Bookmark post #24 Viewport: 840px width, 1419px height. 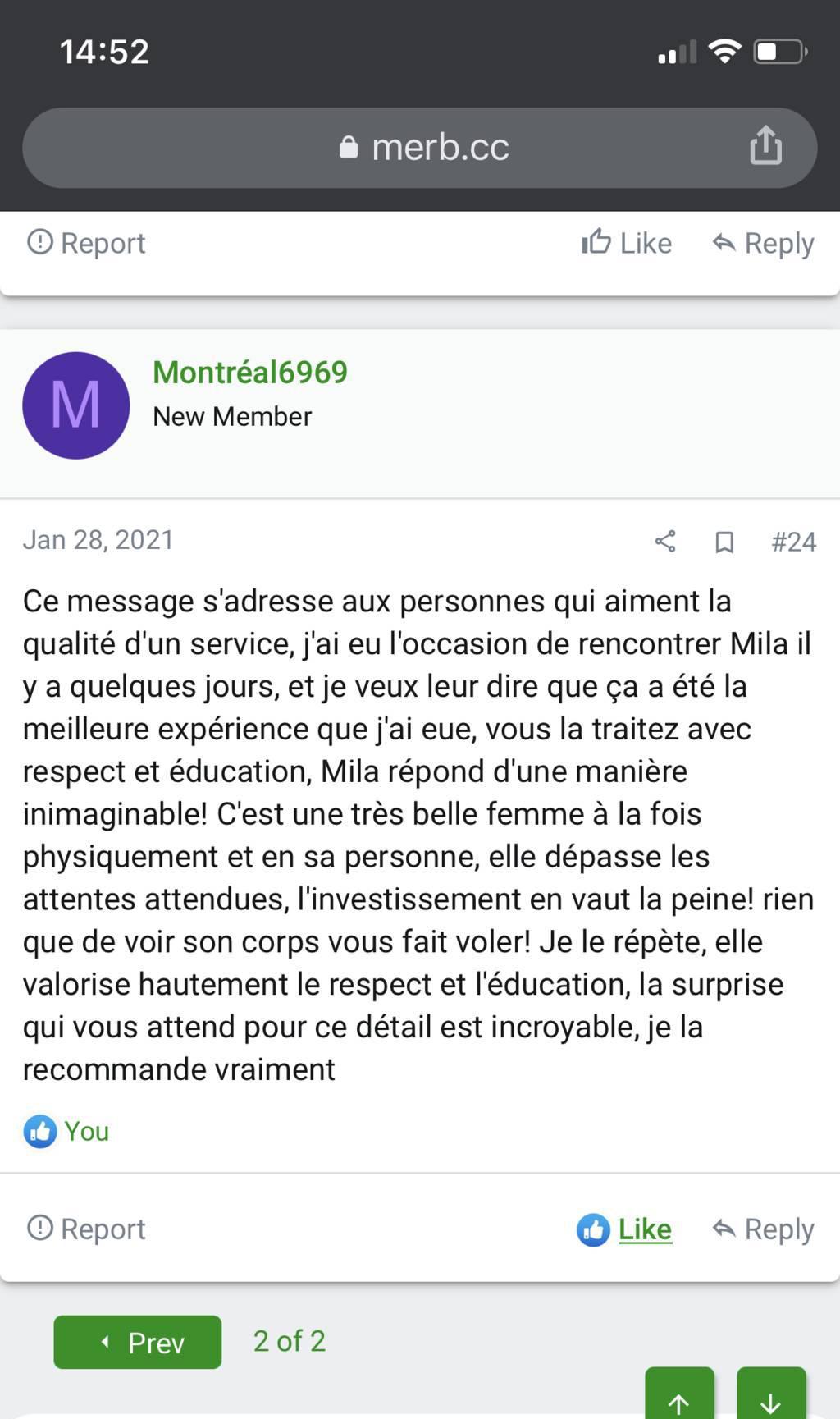pyautogui.click(x=724, y=542)
